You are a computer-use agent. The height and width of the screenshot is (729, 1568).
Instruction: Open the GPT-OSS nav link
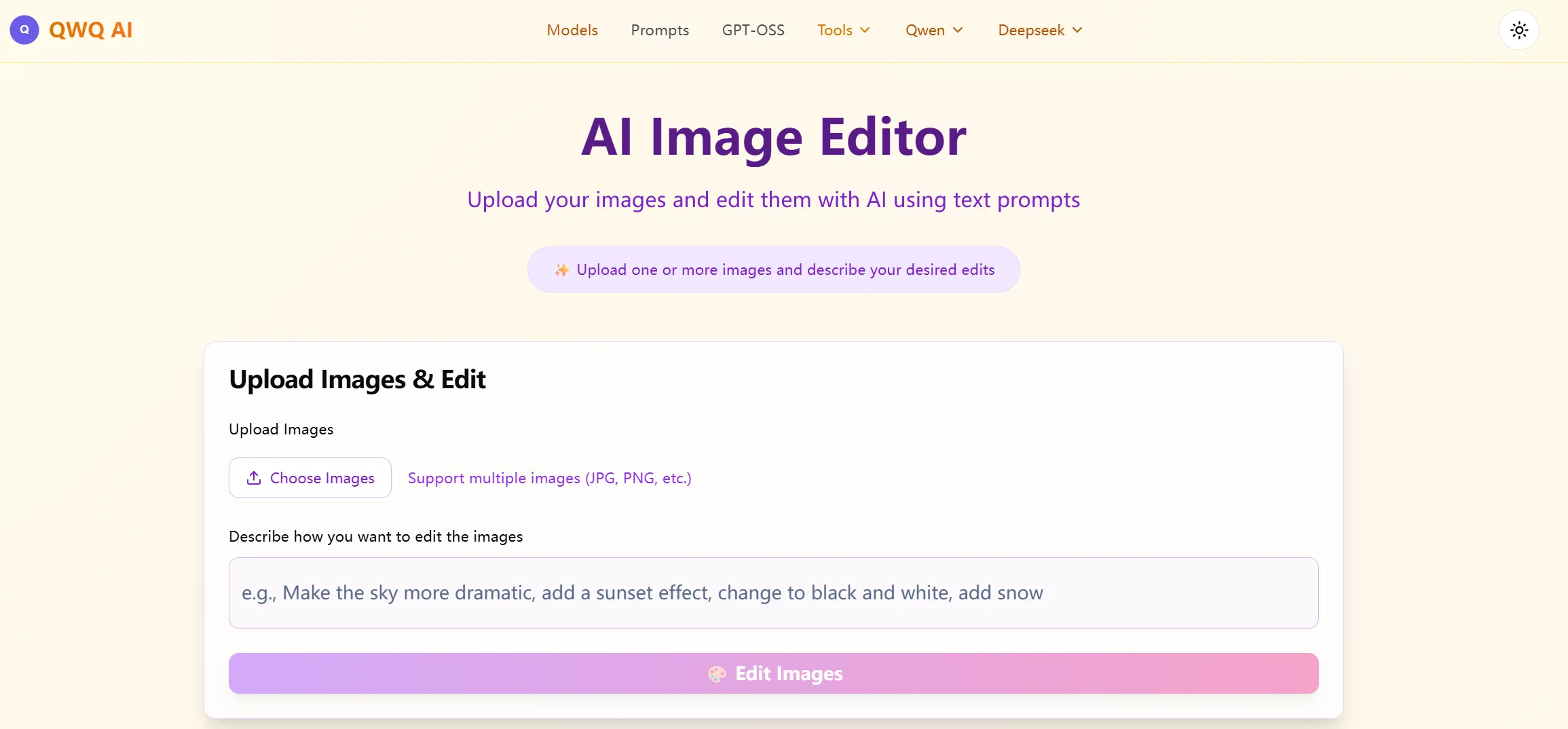pos(753,30)
